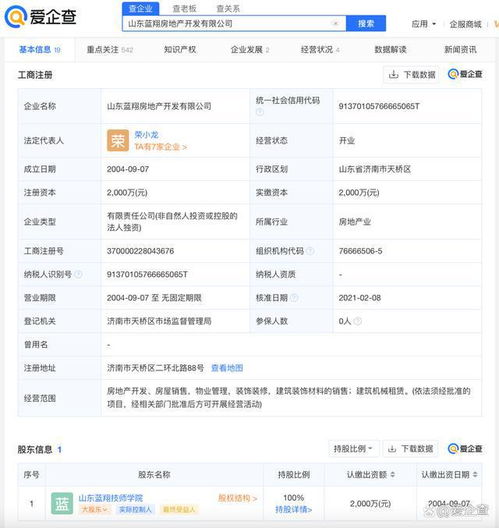Click the 爱企查 badge beside 工商注册 download
Viewport: 499px width, 528px height.
click(465, 74)
